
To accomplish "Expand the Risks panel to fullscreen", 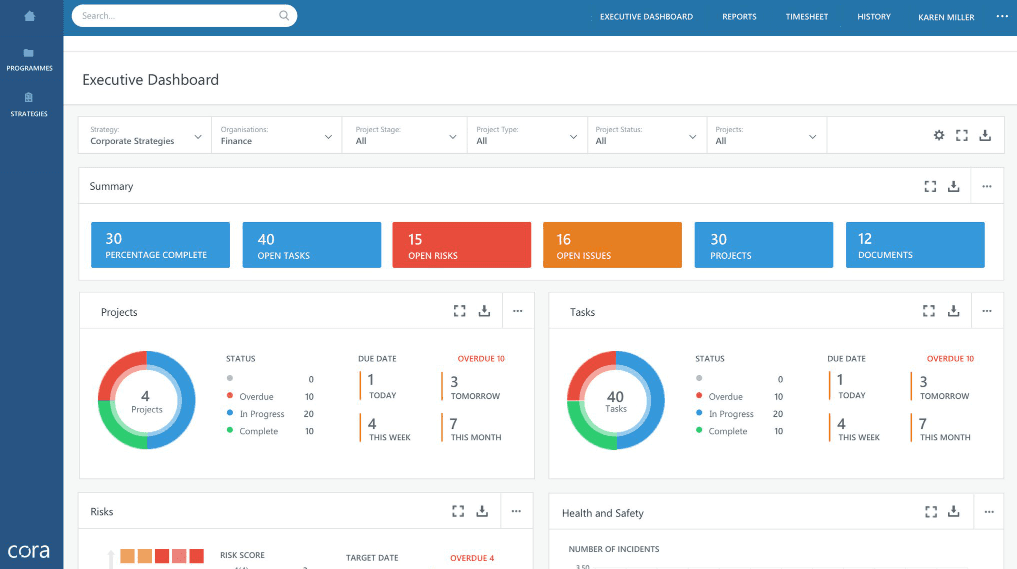I will [458, 511].
